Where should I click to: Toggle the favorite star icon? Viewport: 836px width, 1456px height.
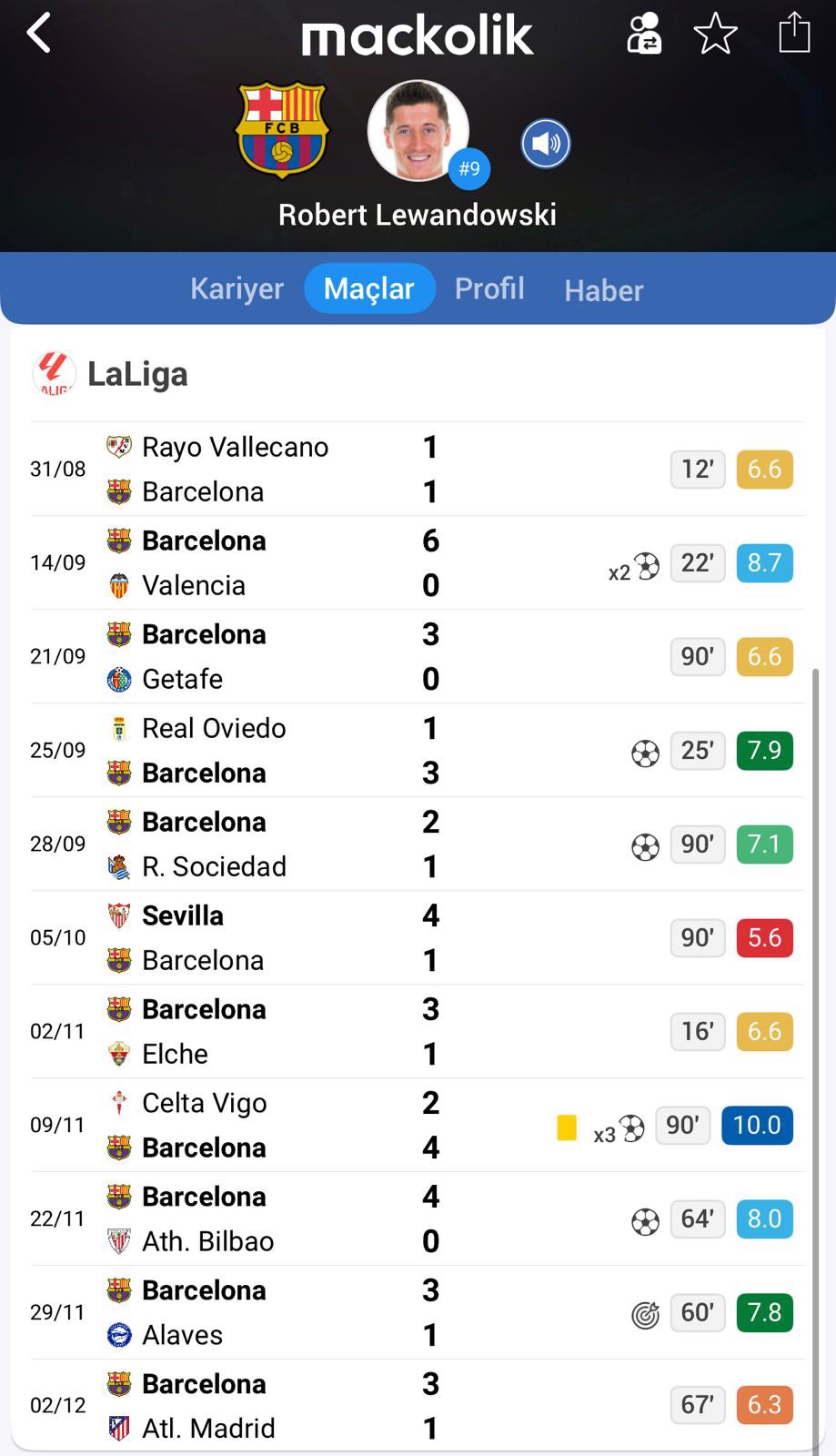[715, 35]
